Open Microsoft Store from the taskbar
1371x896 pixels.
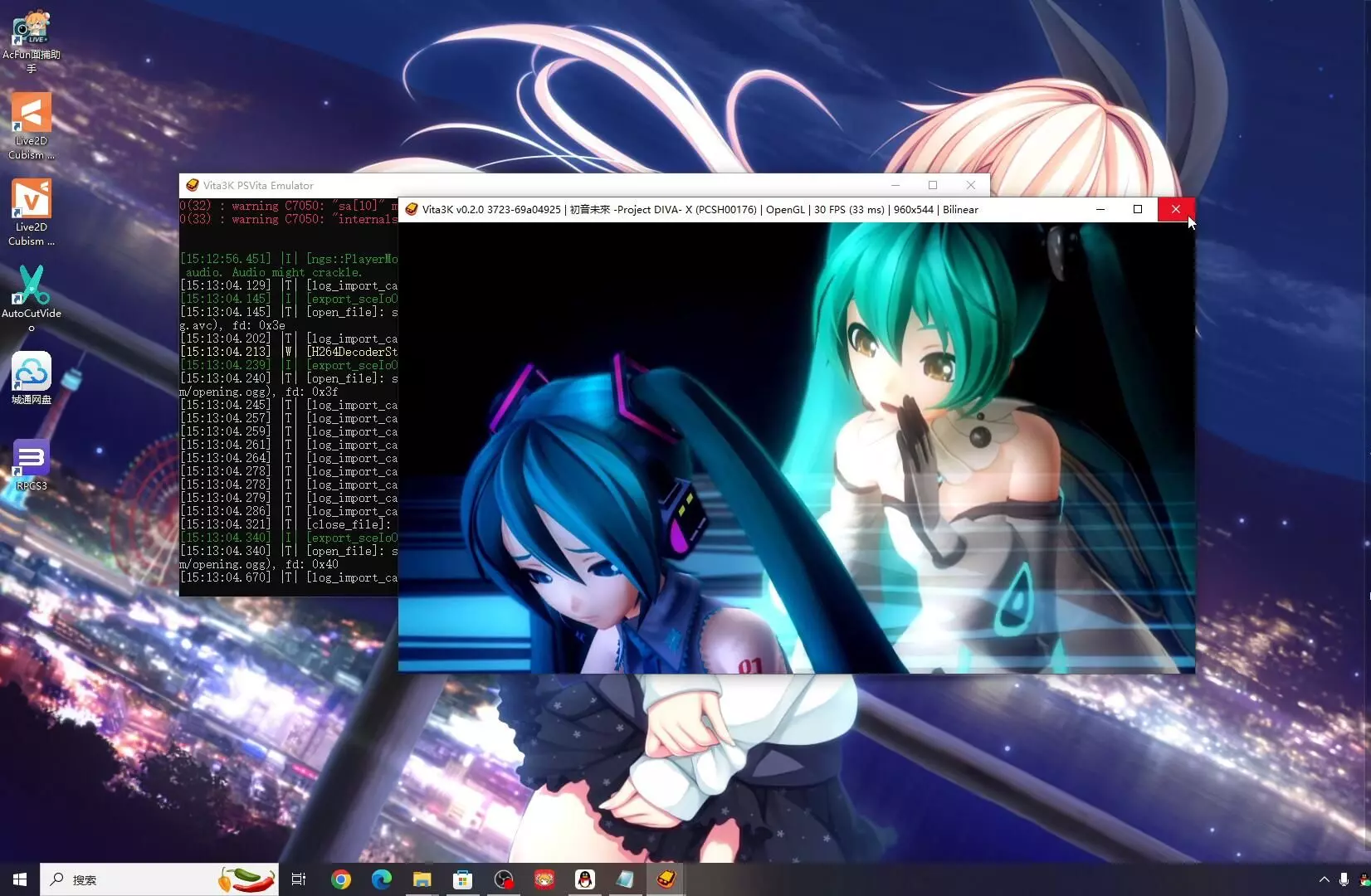point(463,879)
